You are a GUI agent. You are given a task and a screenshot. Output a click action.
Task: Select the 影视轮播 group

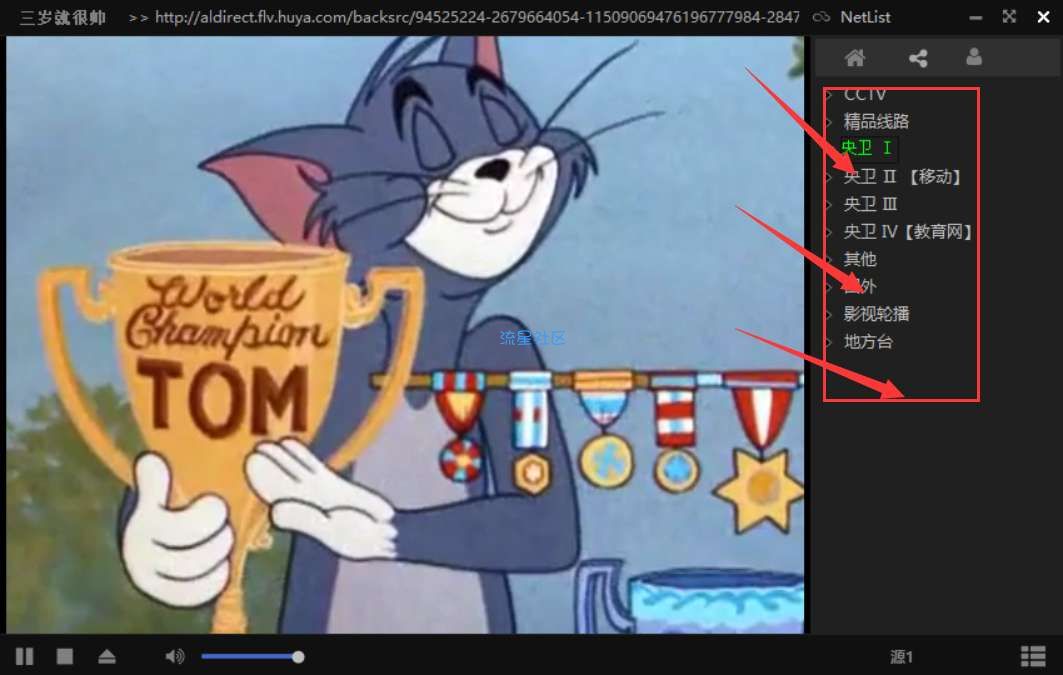pyautogui.click(x=876, y=314)
